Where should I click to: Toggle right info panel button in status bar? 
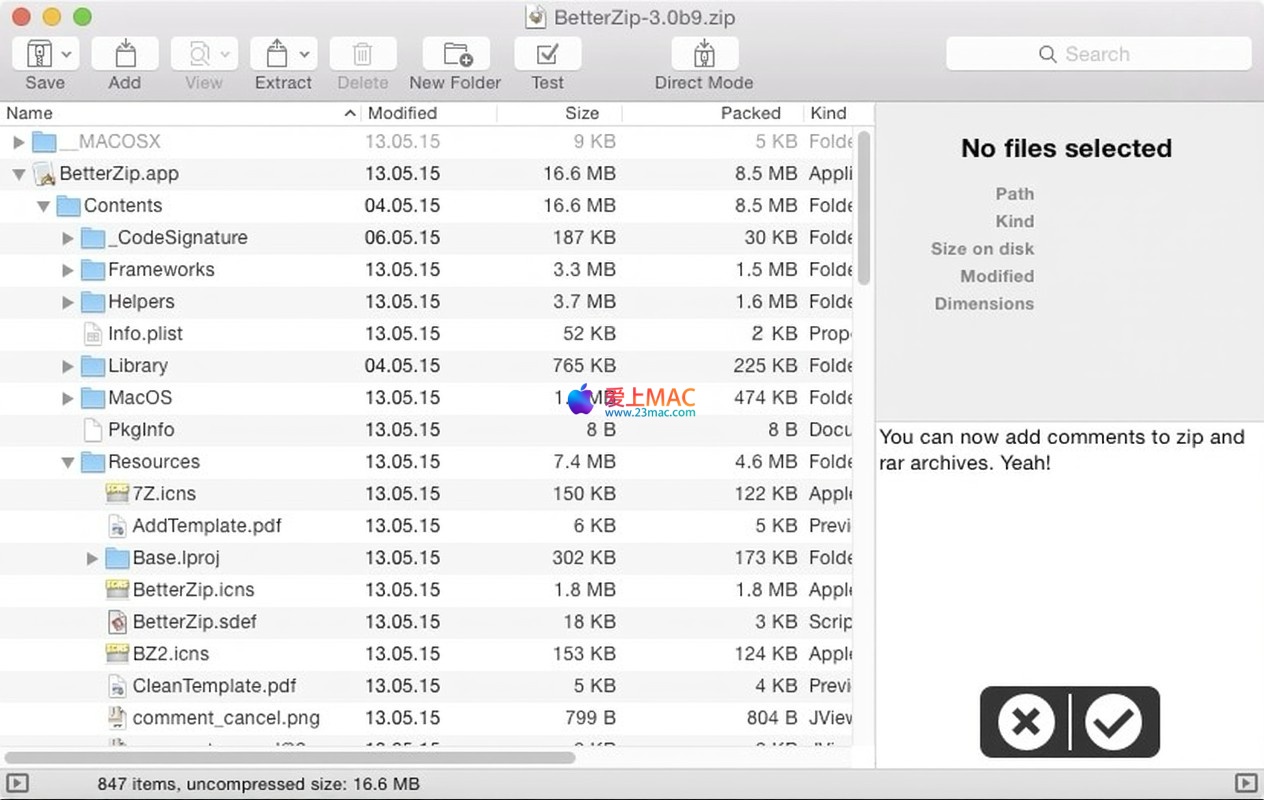coord(1245,783)
